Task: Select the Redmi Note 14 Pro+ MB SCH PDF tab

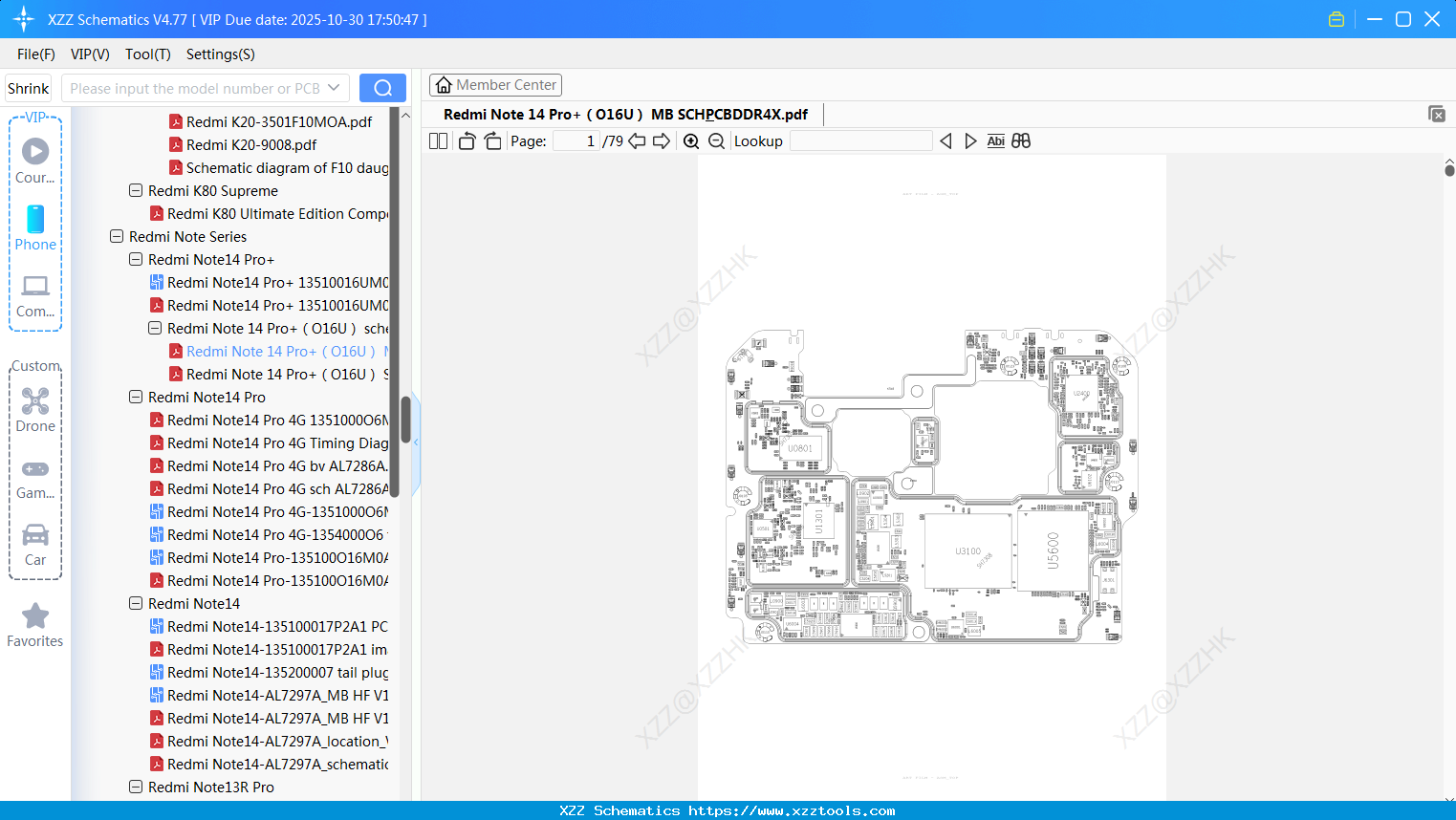Action: (x=625, y=115)
